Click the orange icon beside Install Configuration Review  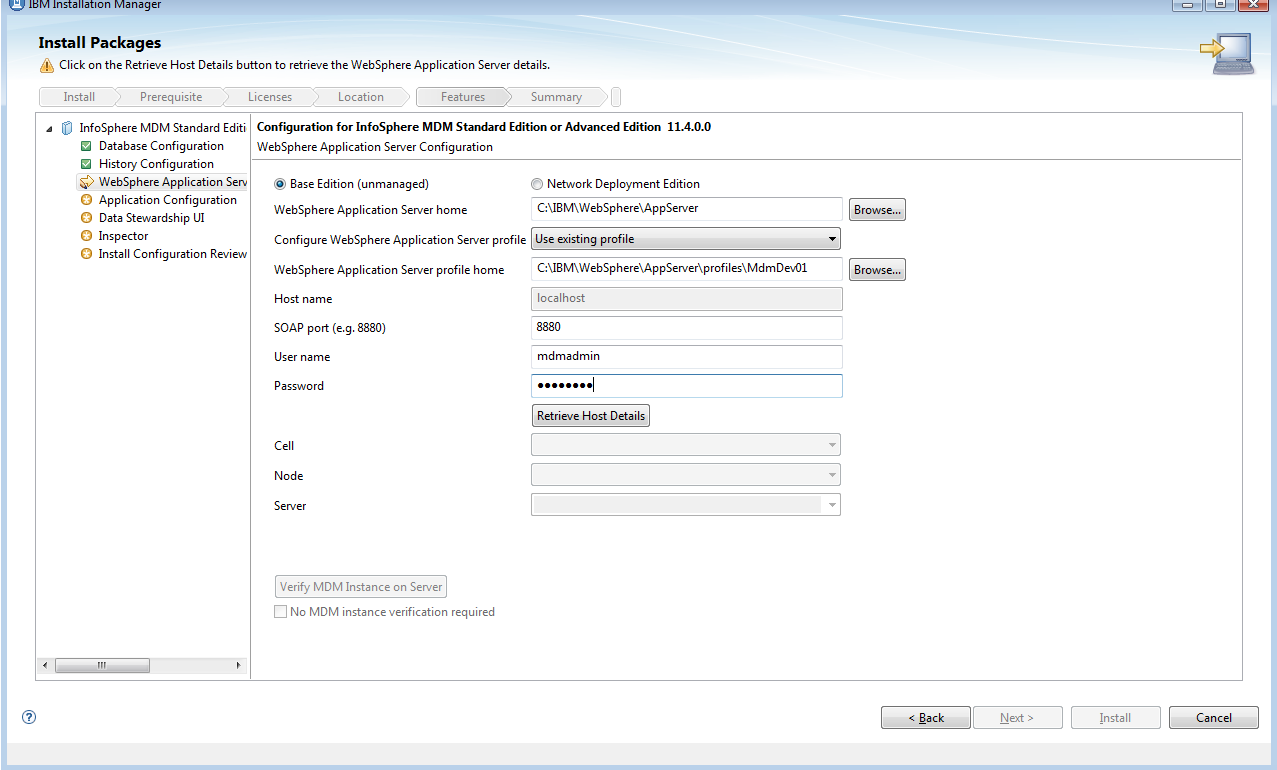pyautogui.click(x=86, y=254)
